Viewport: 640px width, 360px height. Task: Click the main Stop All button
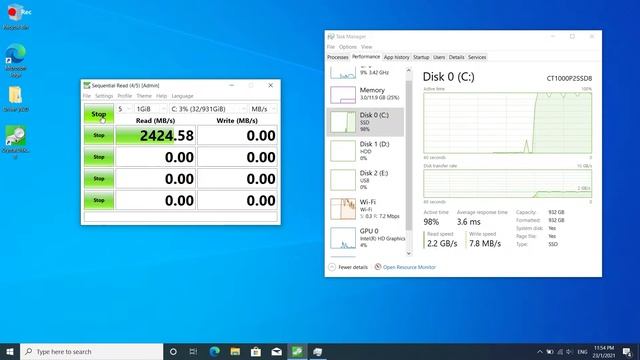99,114
